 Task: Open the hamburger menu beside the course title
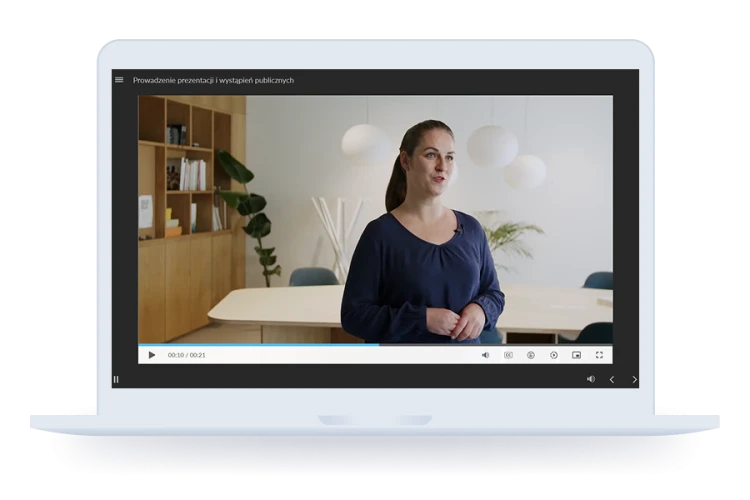click(x=119, y=80)
